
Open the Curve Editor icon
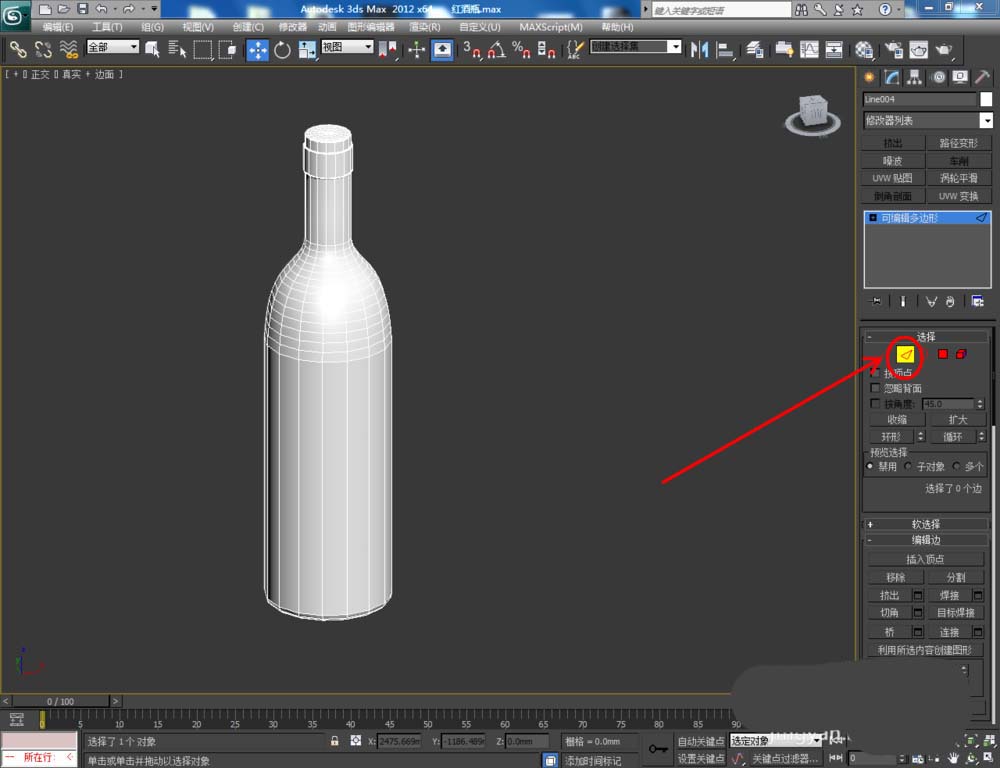(x=809, y=49)
